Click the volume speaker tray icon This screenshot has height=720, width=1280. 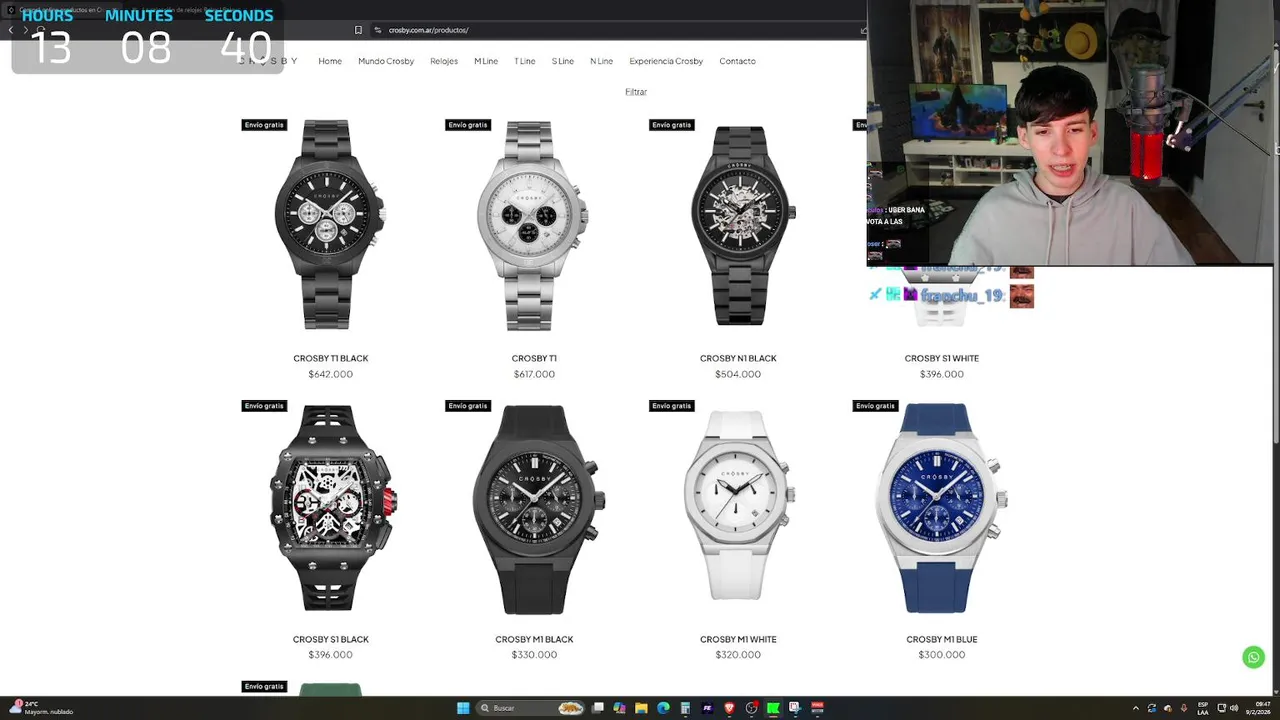[x=1234, y=708]
